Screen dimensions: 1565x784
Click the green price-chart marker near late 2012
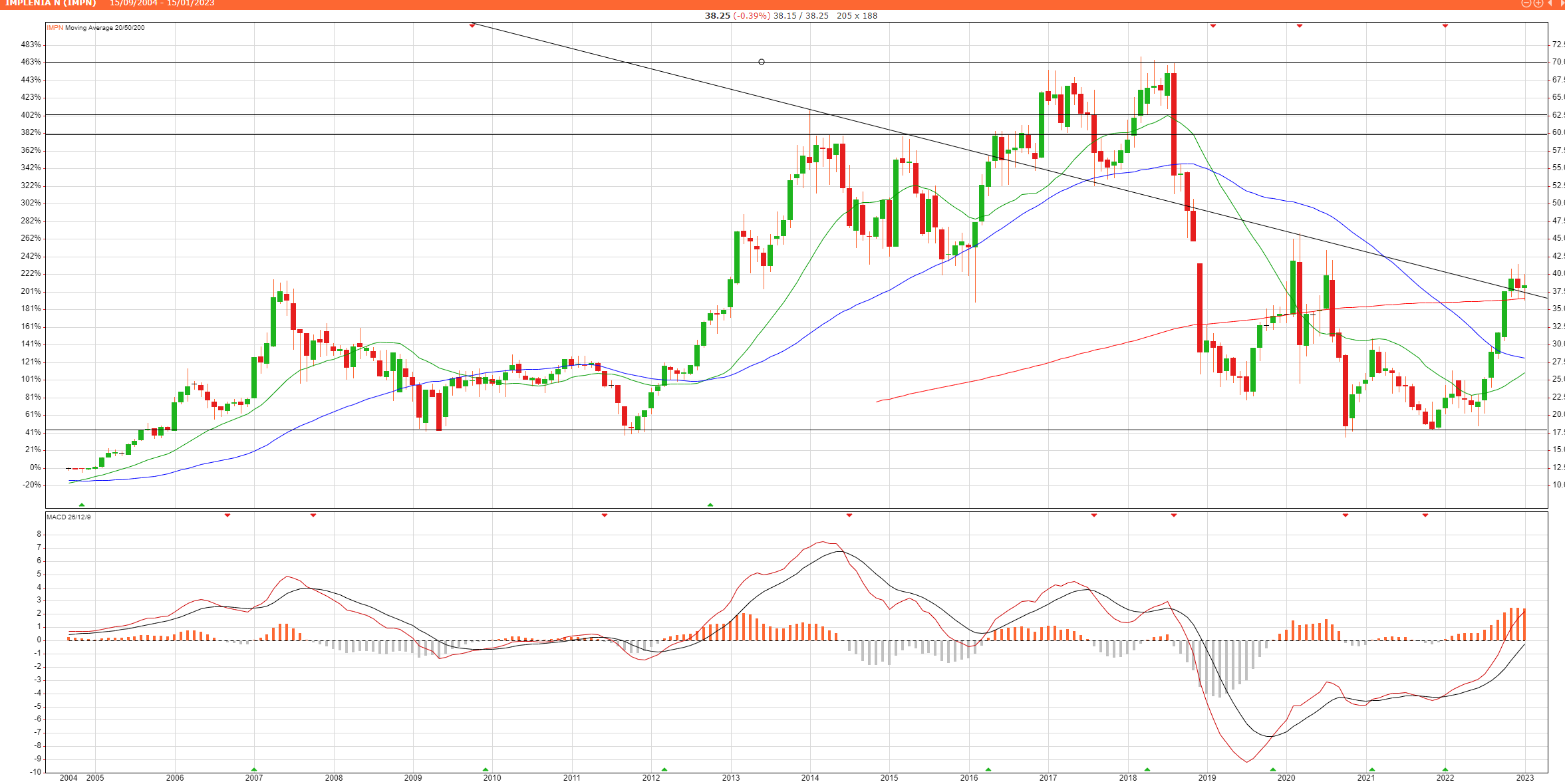pyautogui.click(x=710, y=505)
